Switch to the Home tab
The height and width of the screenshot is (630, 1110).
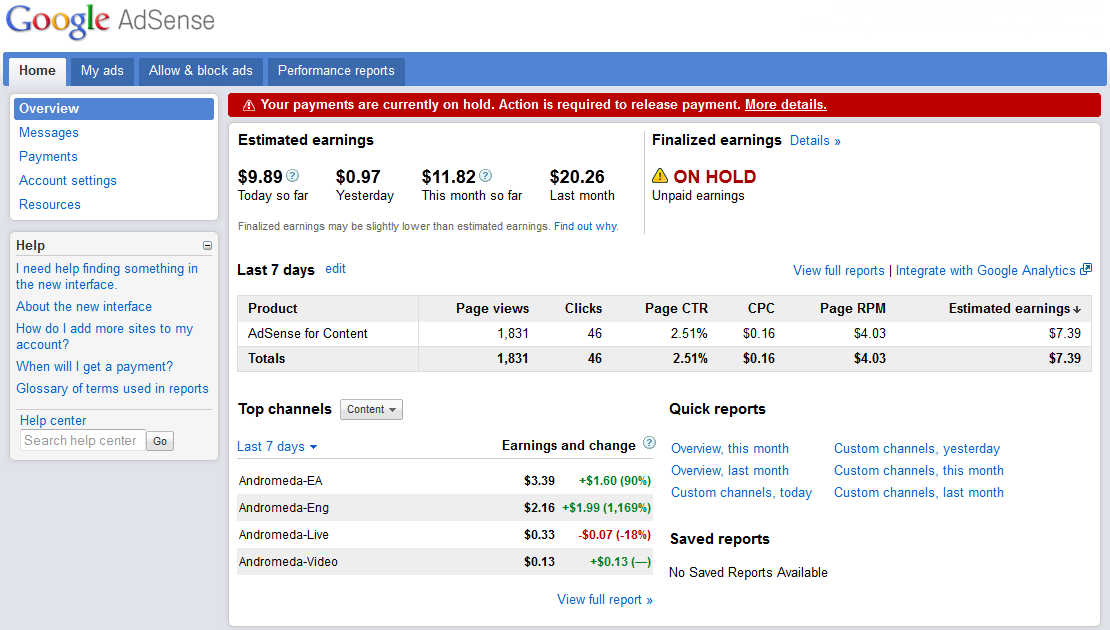(x=38, y=71)
